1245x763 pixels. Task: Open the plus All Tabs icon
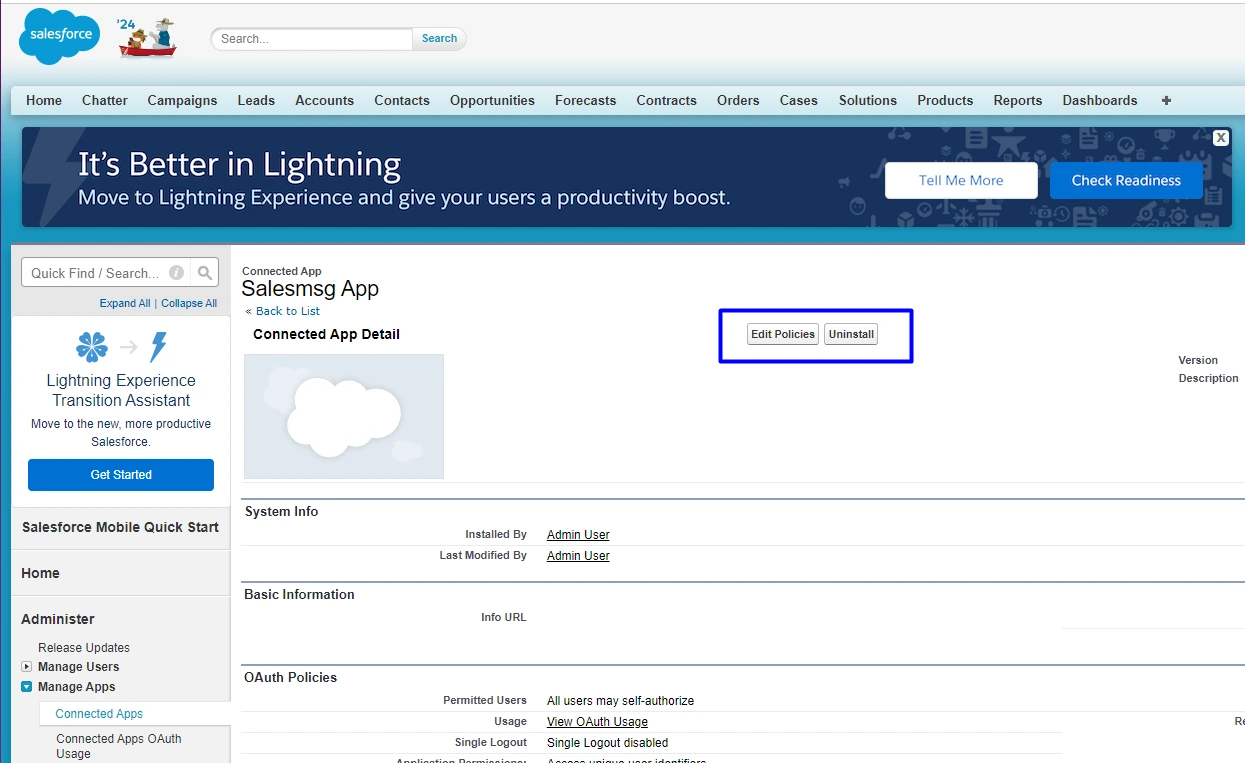[1166, 100]
